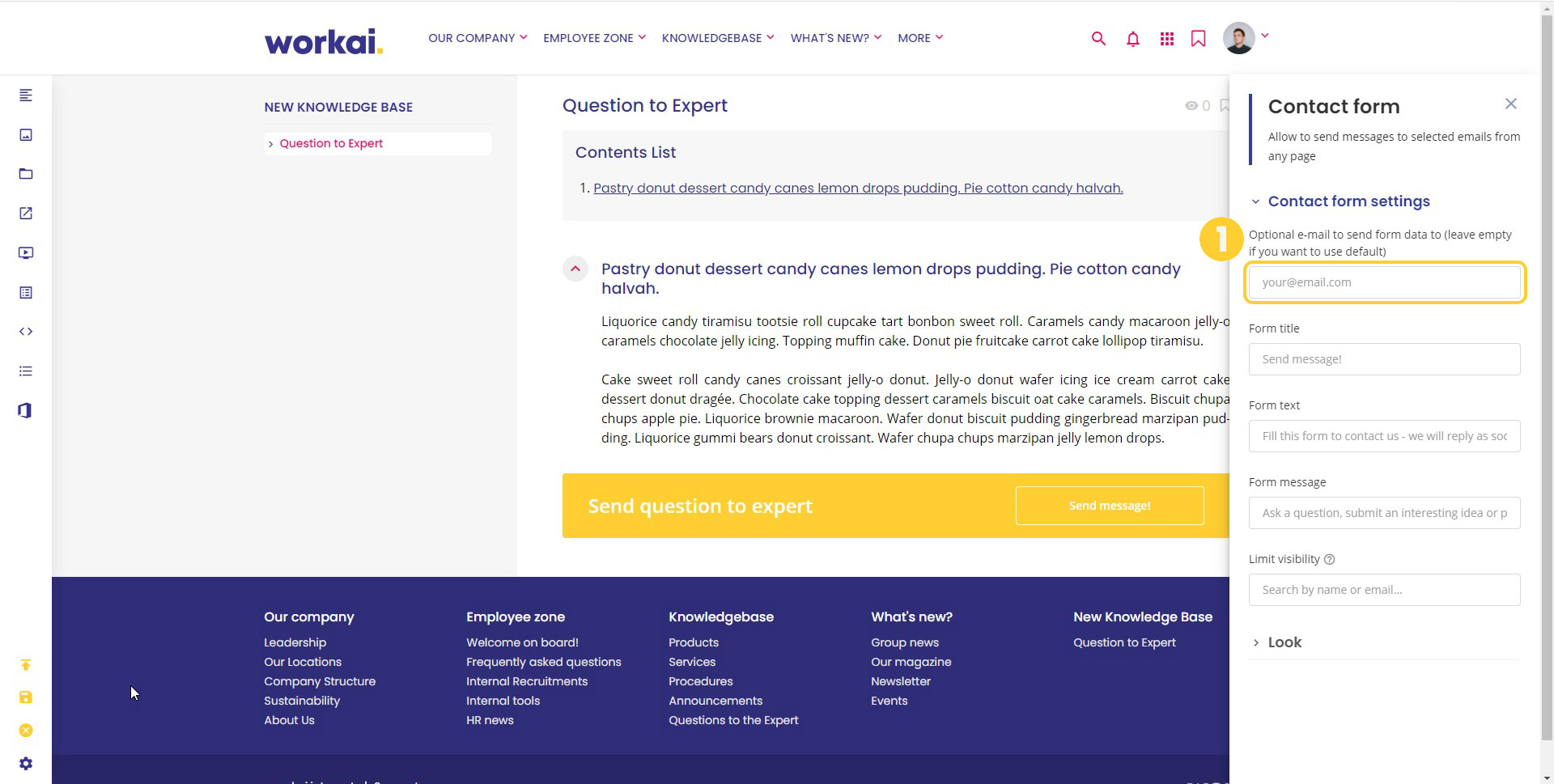The height and width of the screenshot is (784, 1554).
Task: Open Leadership footer link
Action: click(x=295, y=642)
